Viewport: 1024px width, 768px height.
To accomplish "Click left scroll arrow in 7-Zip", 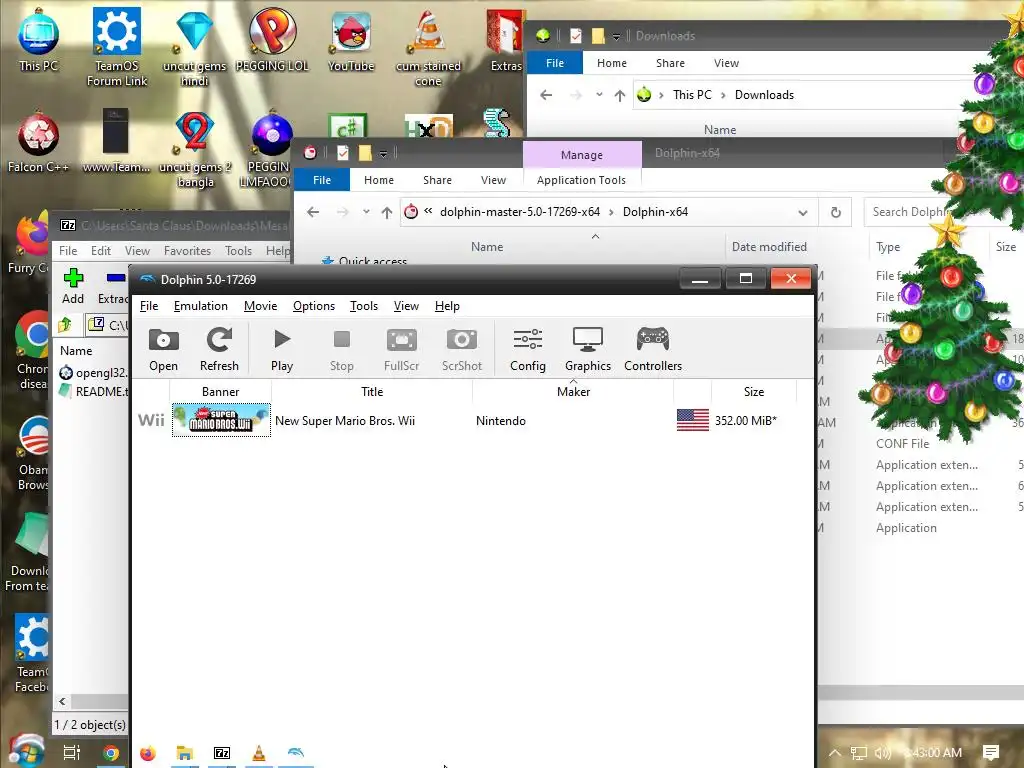I will pos(62,701).
